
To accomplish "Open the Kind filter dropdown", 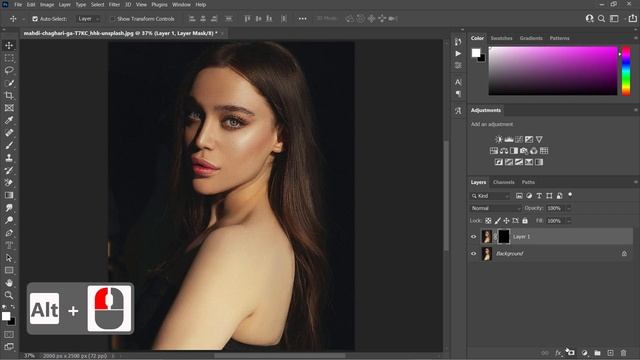I will tap(490, 196).
